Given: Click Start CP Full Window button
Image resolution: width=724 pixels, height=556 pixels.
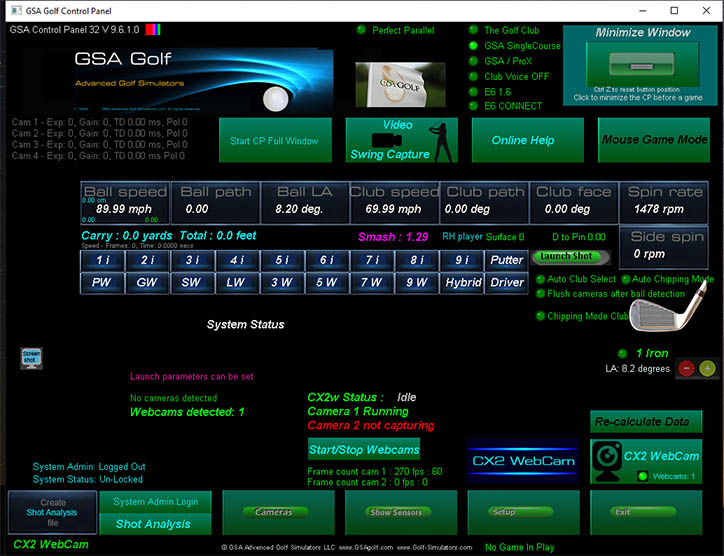Looking at the screenshot, I should (275, 140).
